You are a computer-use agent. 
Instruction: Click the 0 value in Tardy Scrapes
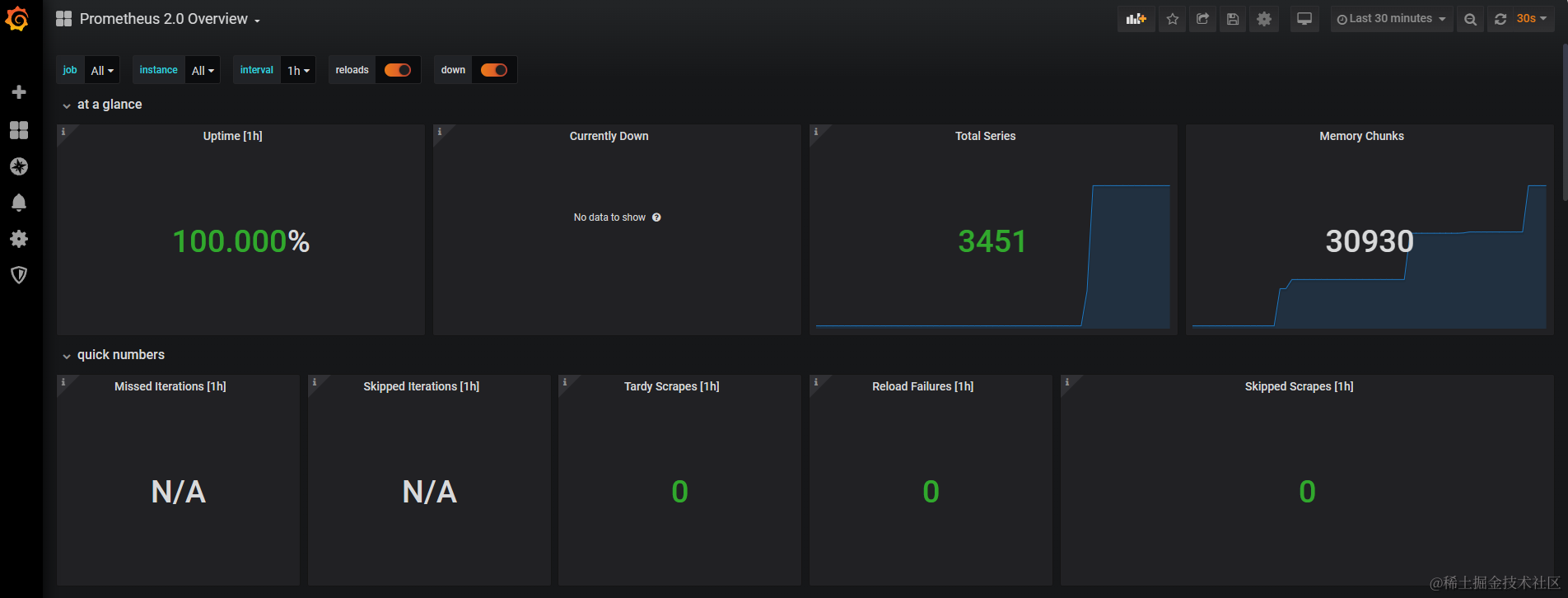(680, 492)
